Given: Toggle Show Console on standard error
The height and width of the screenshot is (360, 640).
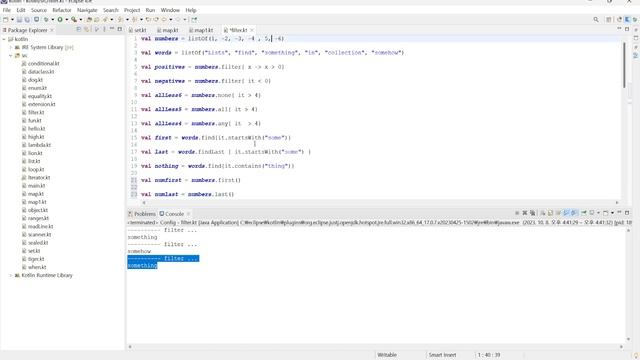Looking at the screenshot, I should pos(574,213).
